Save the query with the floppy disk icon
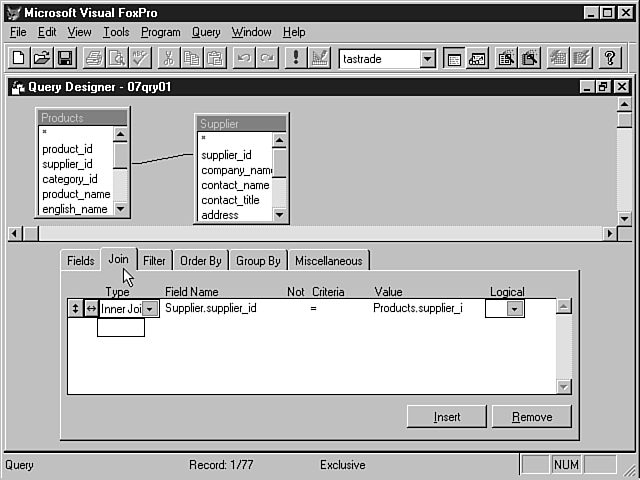 64,58
